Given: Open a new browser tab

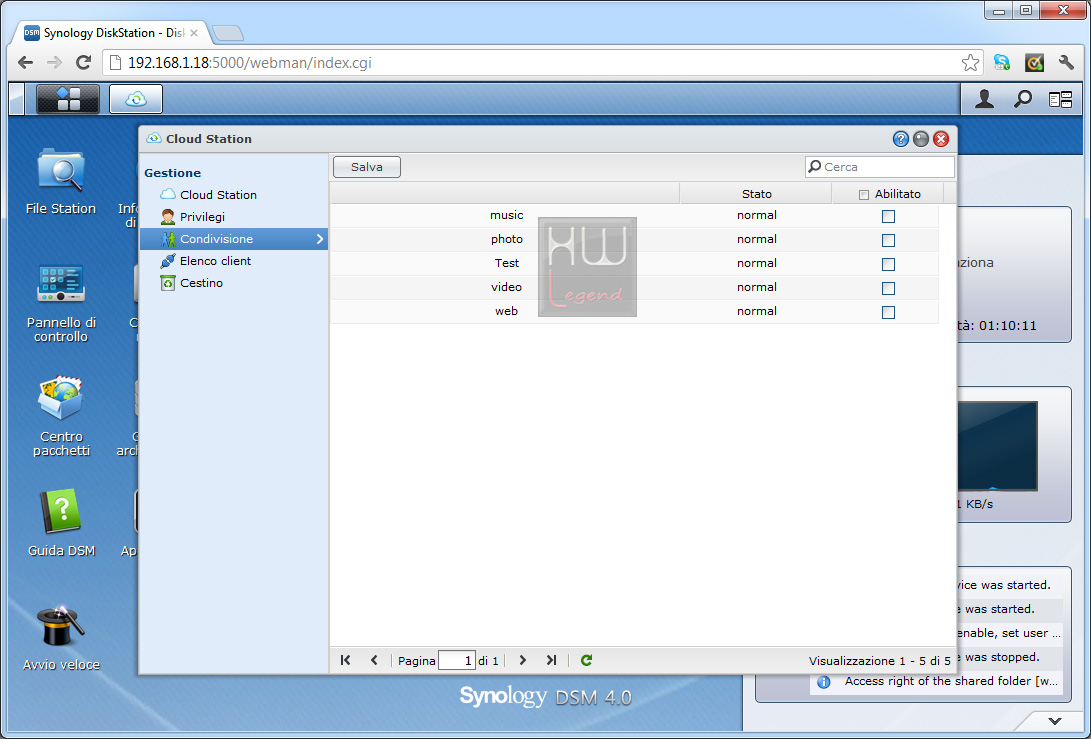Looking at the screenshot, I should [228, 33].
